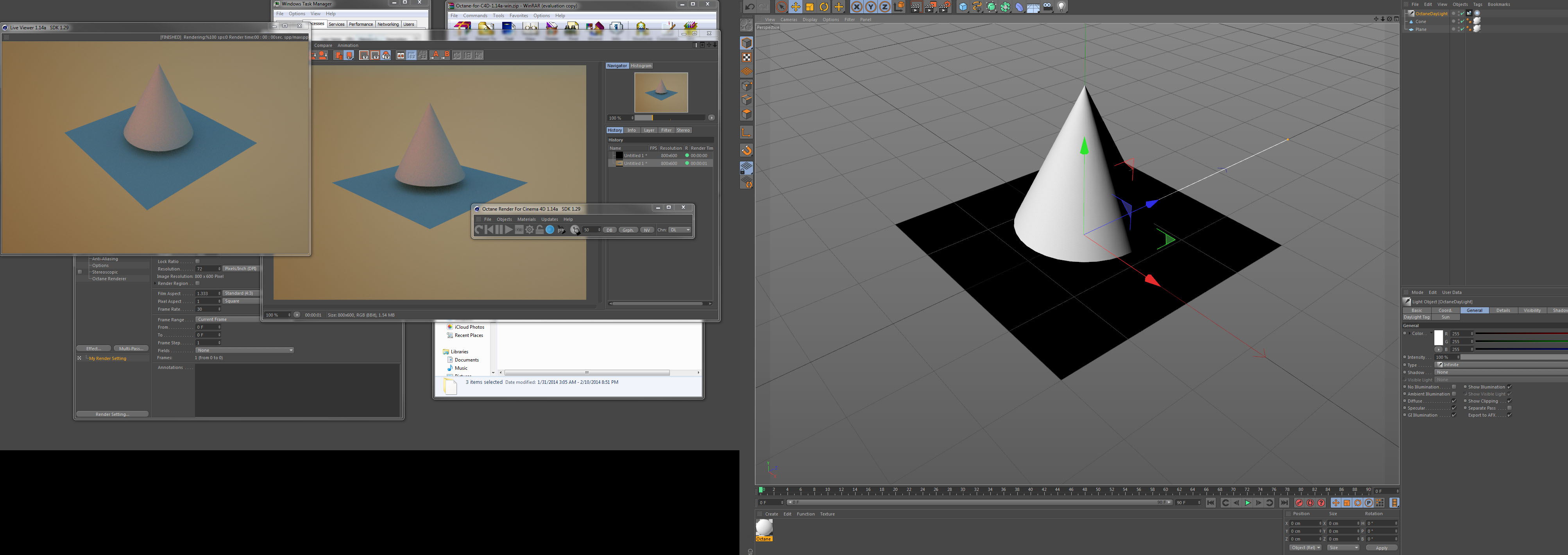Click Octane pick focus PF icon
Image resolution: width=1568 pixels, height=555 pixels.
[x=561, y=230]
